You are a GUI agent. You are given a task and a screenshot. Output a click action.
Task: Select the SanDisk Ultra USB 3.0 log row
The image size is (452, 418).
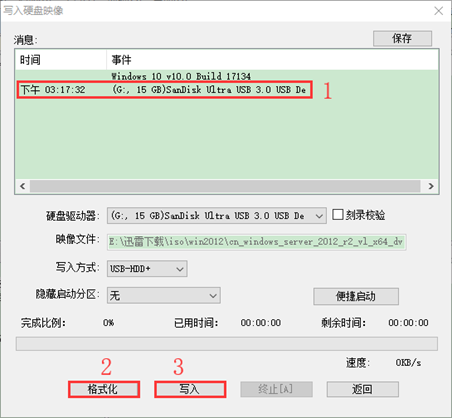[x=227, y=90]
